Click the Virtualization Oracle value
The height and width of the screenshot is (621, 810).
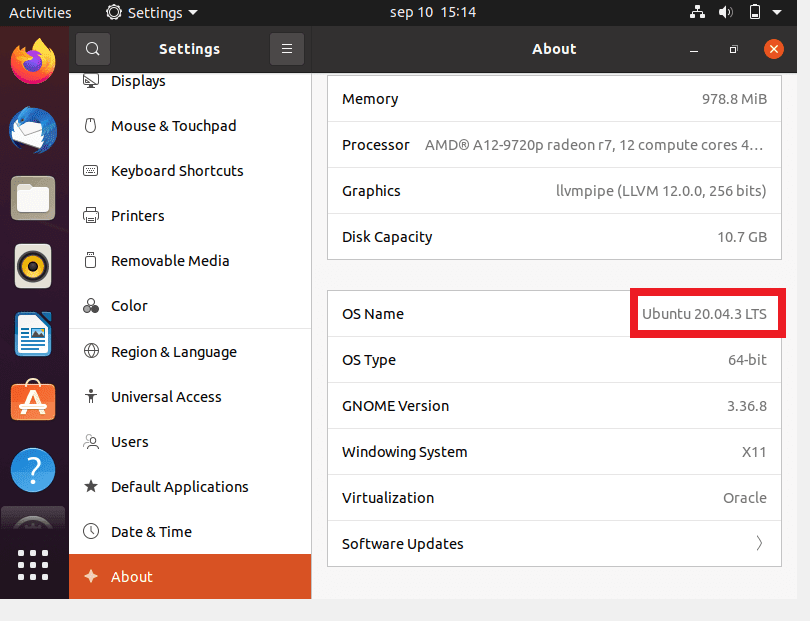pos(744,498)
